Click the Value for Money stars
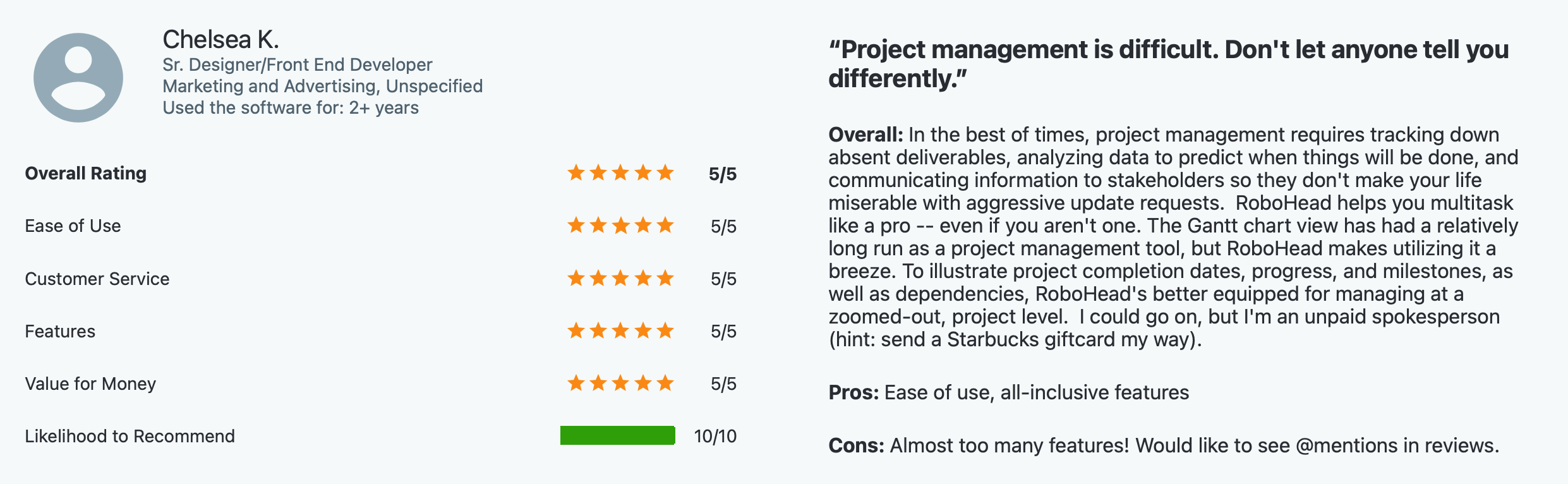The height and width of the screenshot is (484, 1568). tap(620, 383)
